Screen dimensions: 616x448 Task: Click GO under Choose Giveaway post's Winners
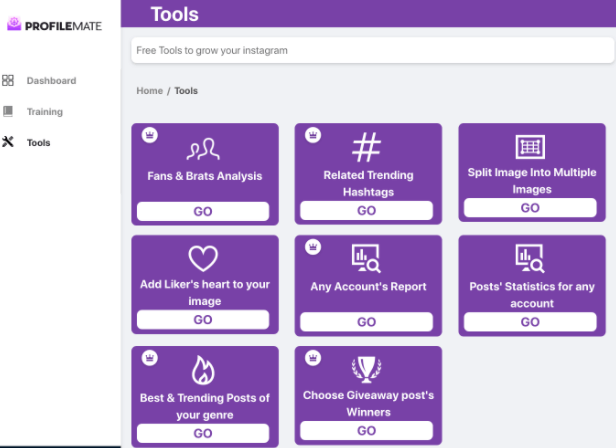367,431
